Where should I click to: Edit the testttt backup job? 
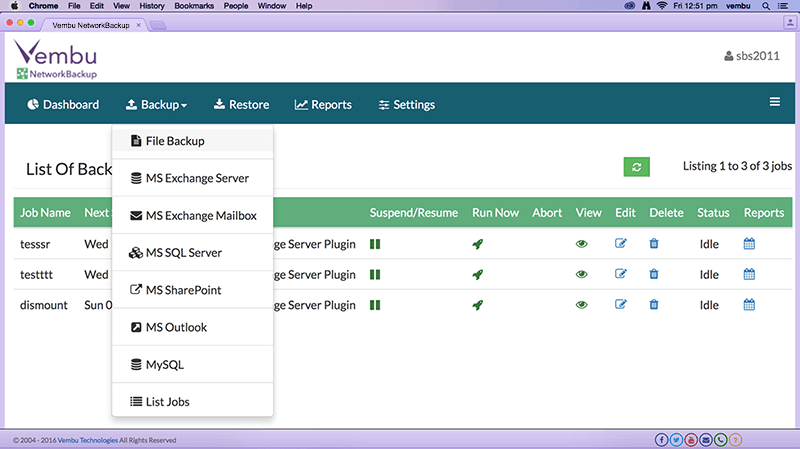coord(620,274)
